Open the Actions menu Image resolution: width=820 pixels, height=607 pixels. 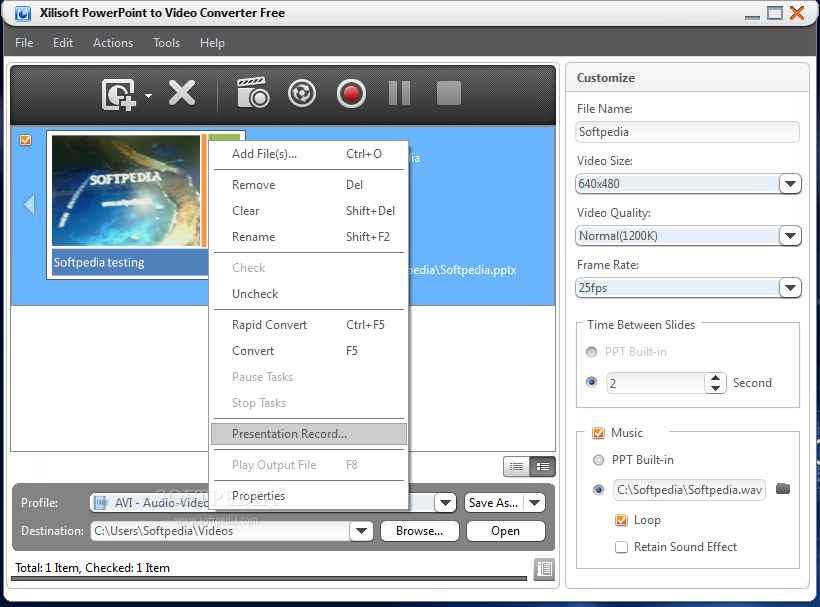(113, 43)
